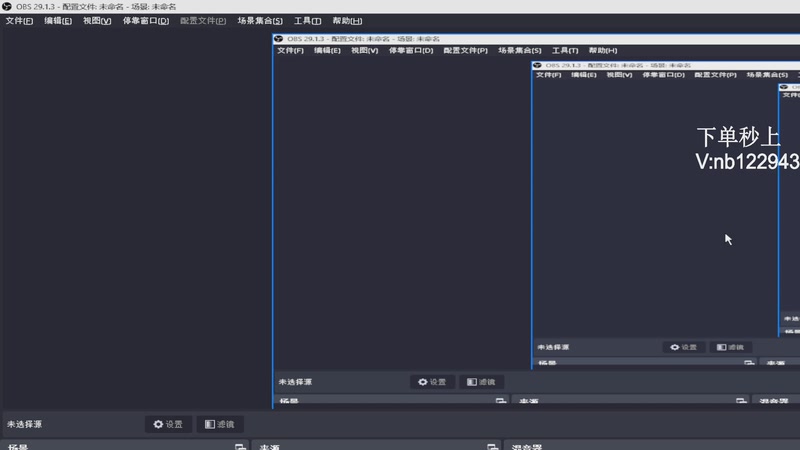Click the 设置 gear button in main window
The width and height of the screenshot is (800, 450).
[168, 424]
